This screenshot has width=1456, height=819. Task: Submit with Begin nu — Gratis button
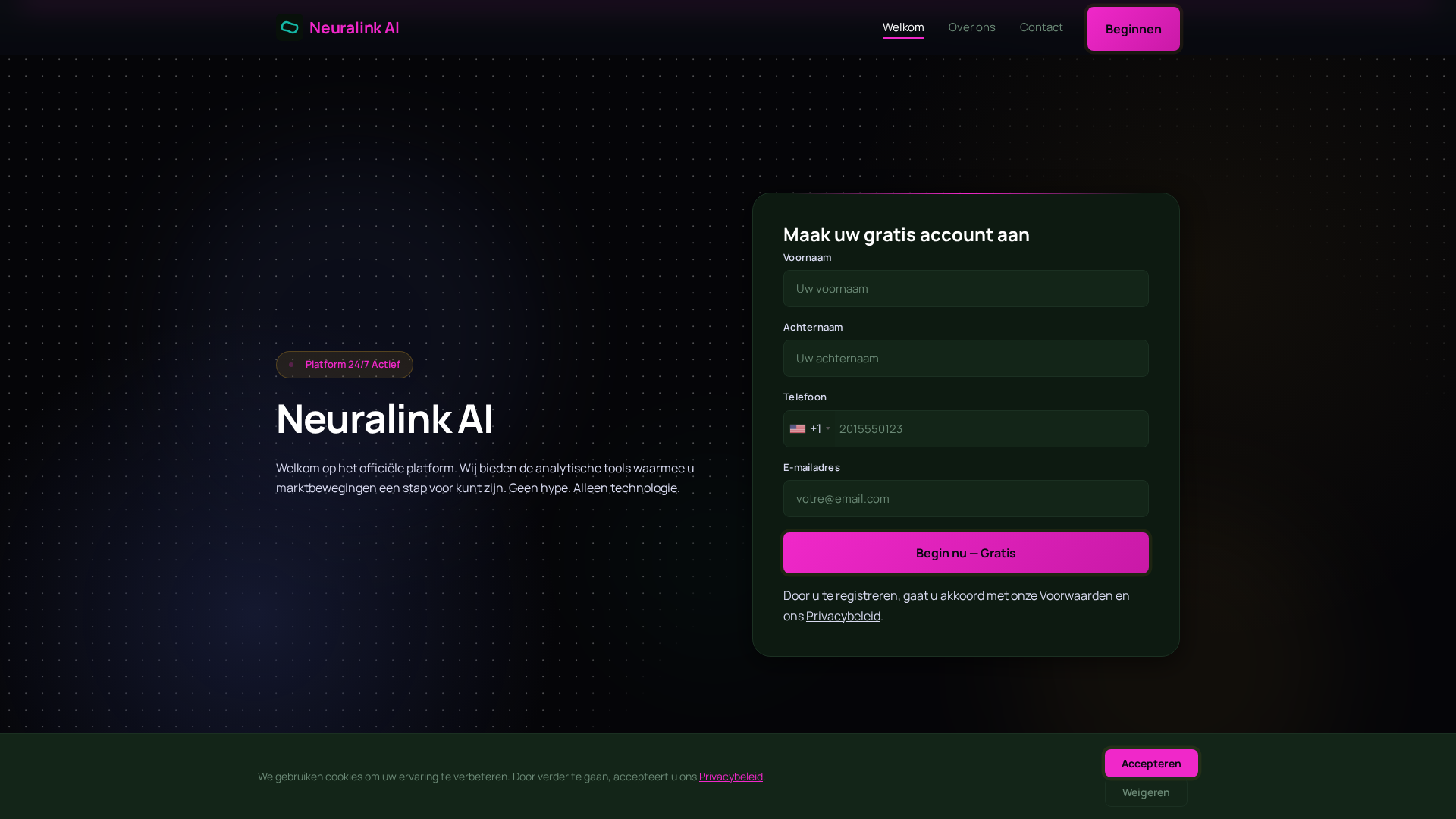[x=965, y=553]
